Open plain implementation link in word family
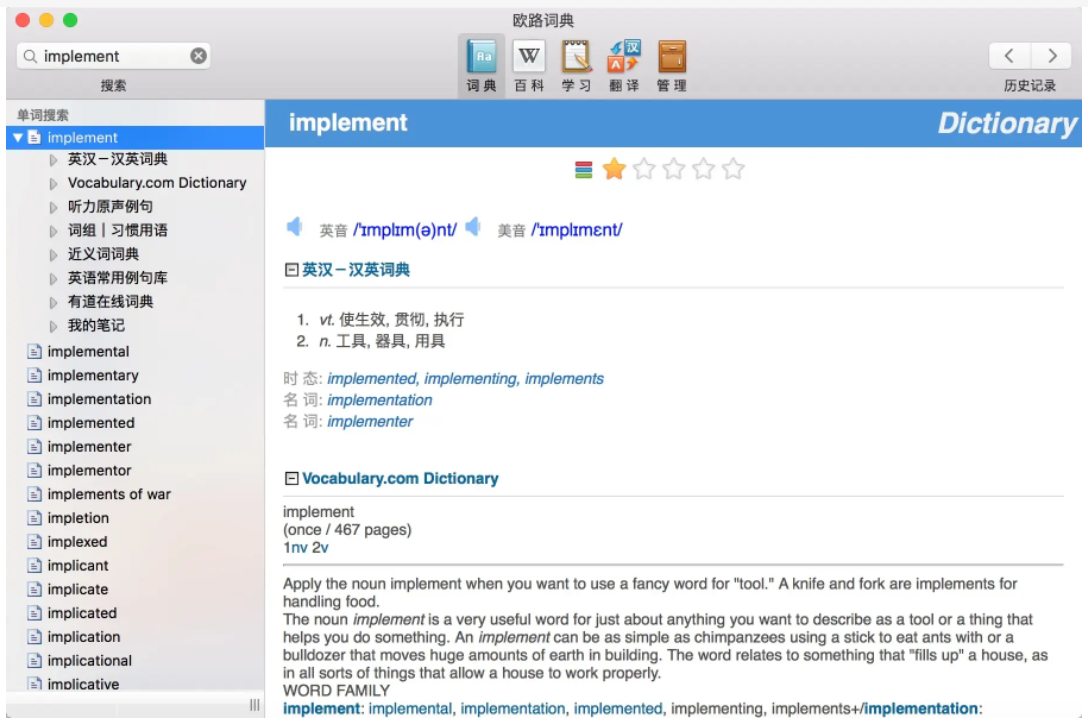 coord(513,709)
